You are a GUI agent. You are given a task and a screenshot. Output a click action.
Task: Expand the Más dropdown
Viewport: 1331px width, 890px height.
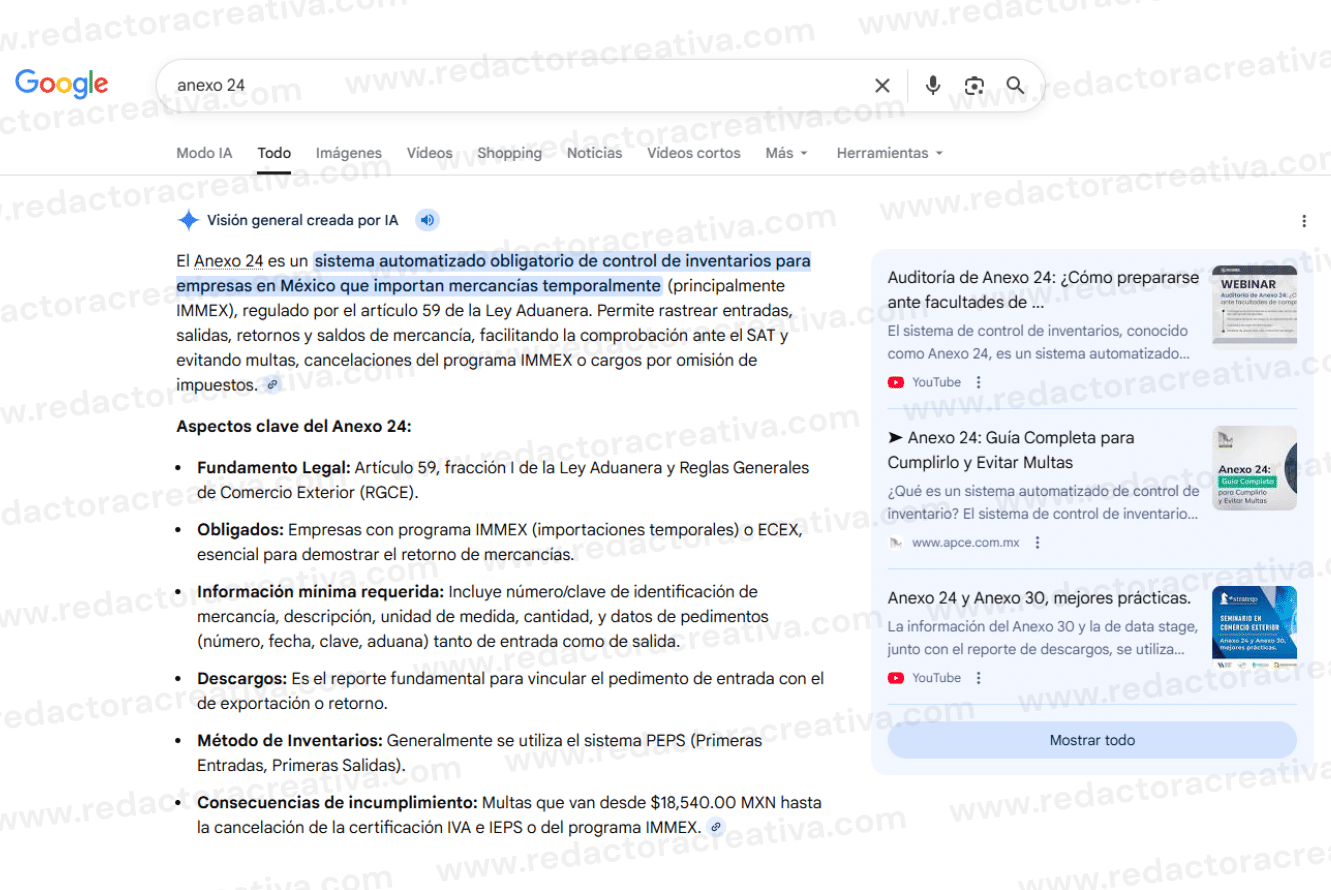point(787,153)
